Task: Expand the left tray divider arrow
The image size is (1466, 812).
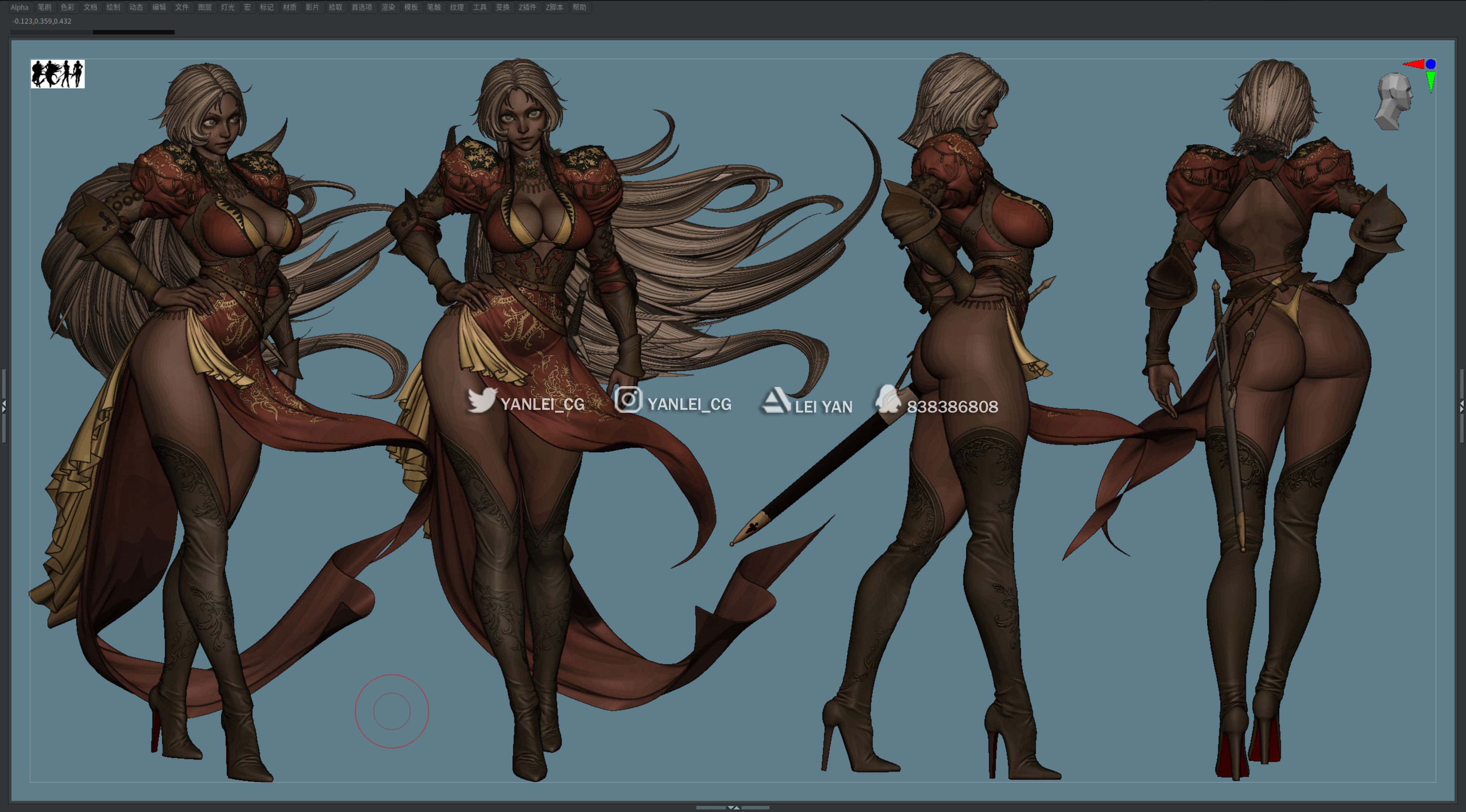Action: [x=3, y=406]
